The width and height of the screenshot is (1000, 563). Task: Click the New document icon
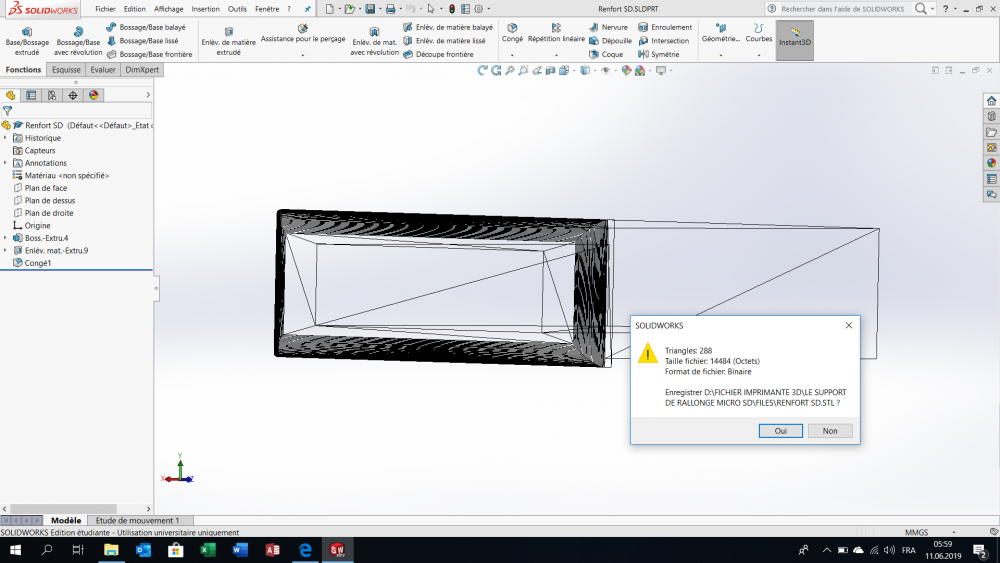tap(330, 9)
